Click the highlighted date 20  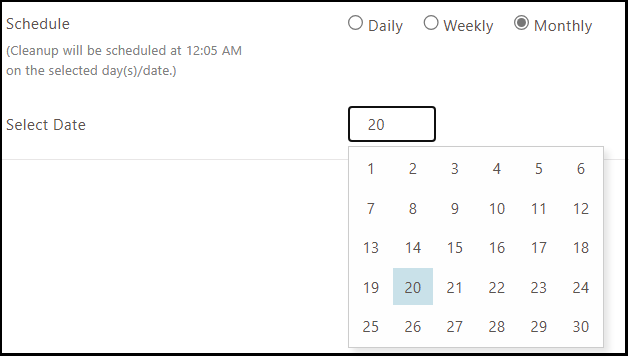tap(413, 287)
